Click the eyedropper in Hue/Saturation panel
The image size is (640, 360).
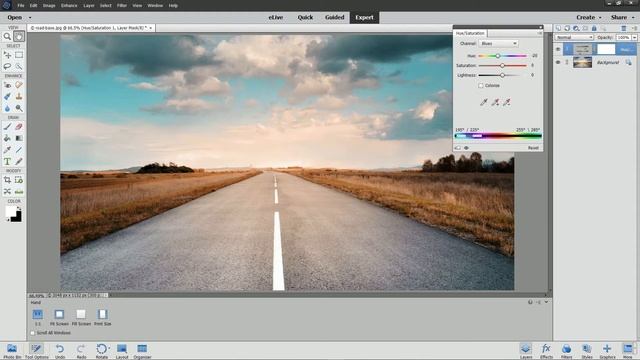click(x=484, y=102)
